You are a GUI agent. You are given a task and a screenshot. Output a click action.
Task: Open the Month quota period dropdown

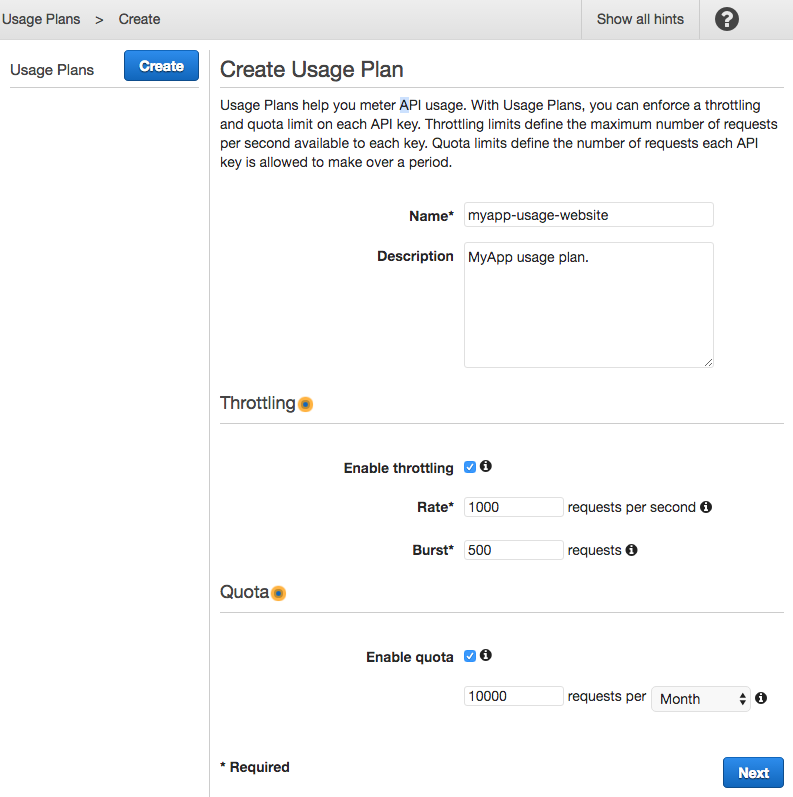(700, 699)
